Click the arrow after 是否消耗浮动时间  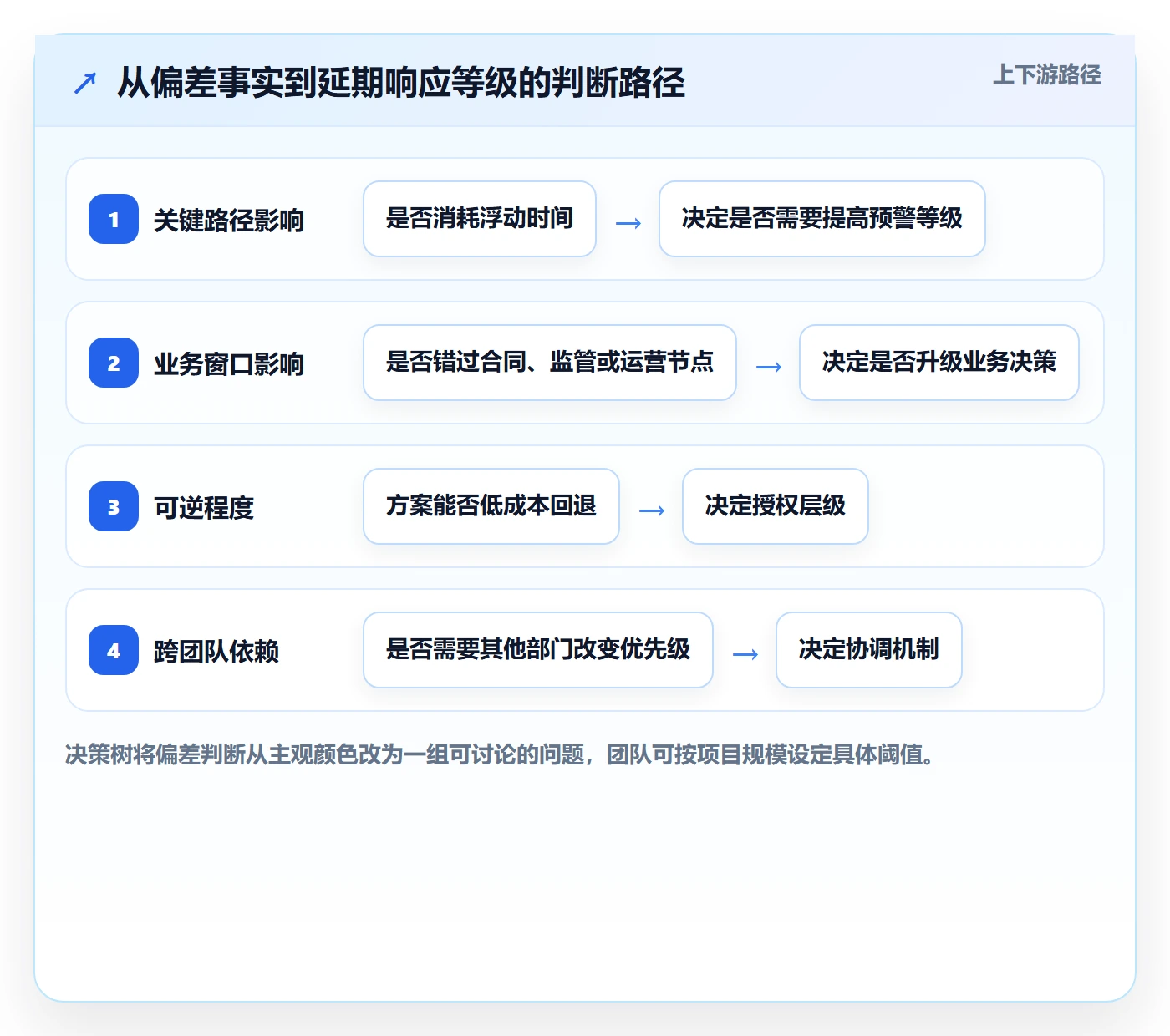[x=628, y=223]
